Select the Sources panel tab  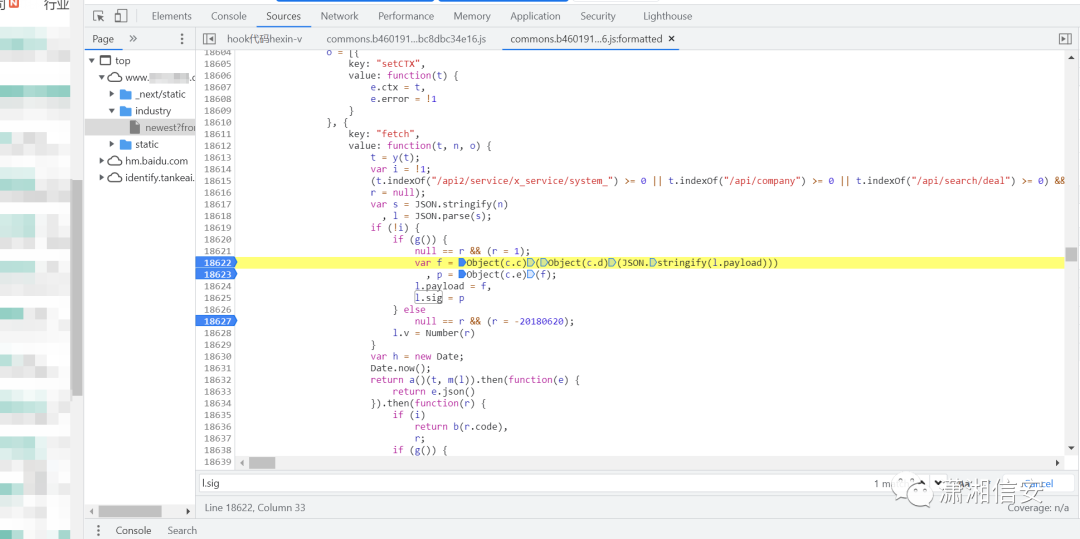283,16
